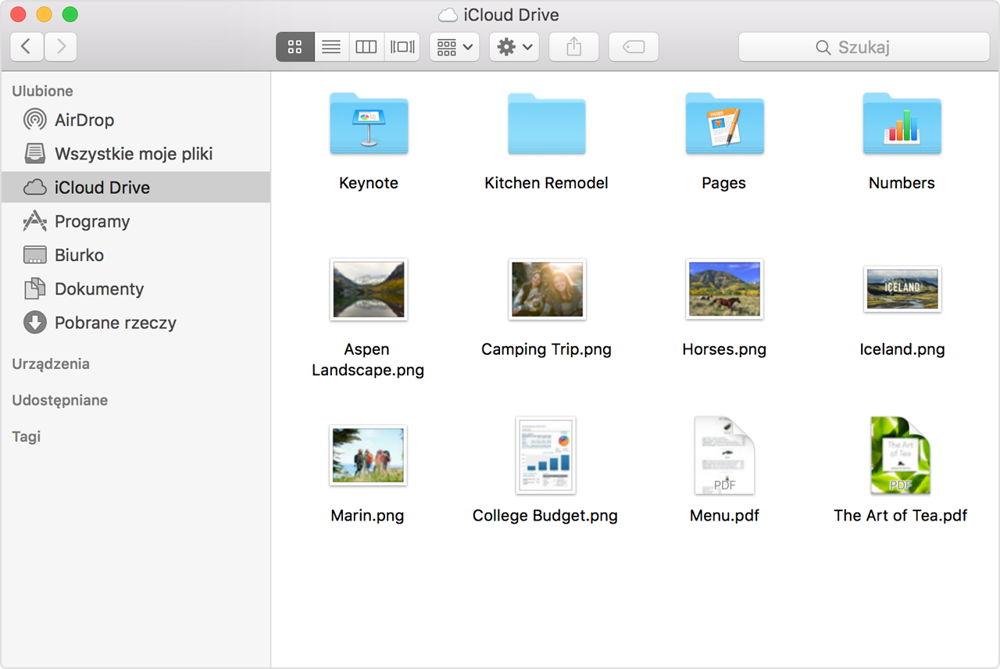Click the Share button in toolbar
Viewport: 1000px width, 669px height.
(x=574, y=47)
